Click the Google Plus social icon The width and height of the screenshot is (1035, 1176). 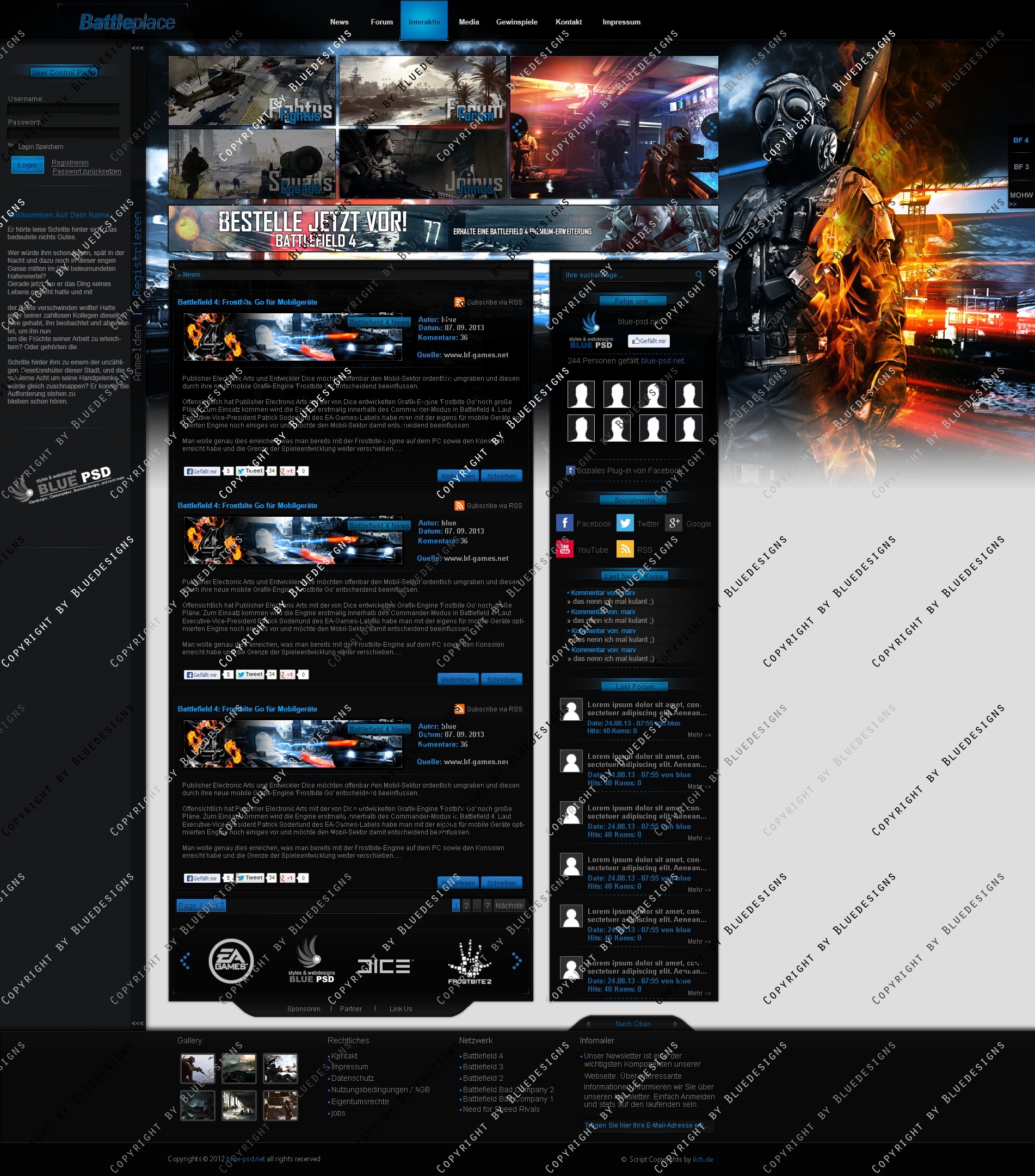(x=674, y=523)
